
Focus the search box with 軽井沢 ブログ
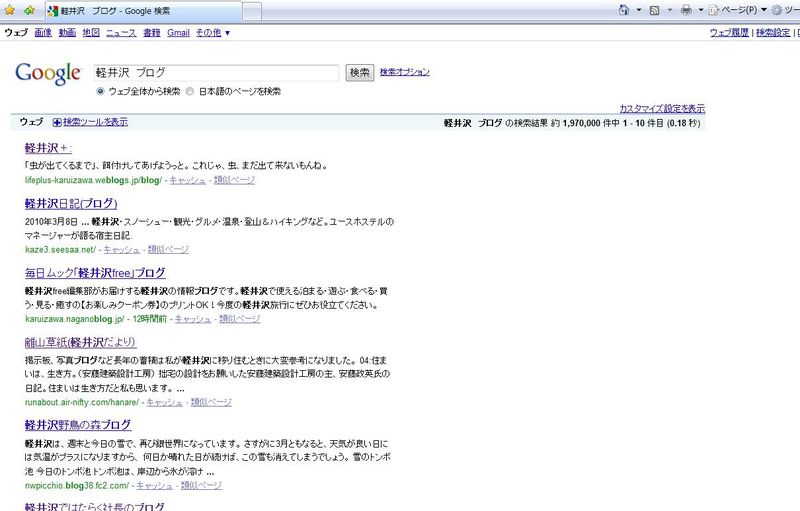pyautogui.click(x=216, y=72)
